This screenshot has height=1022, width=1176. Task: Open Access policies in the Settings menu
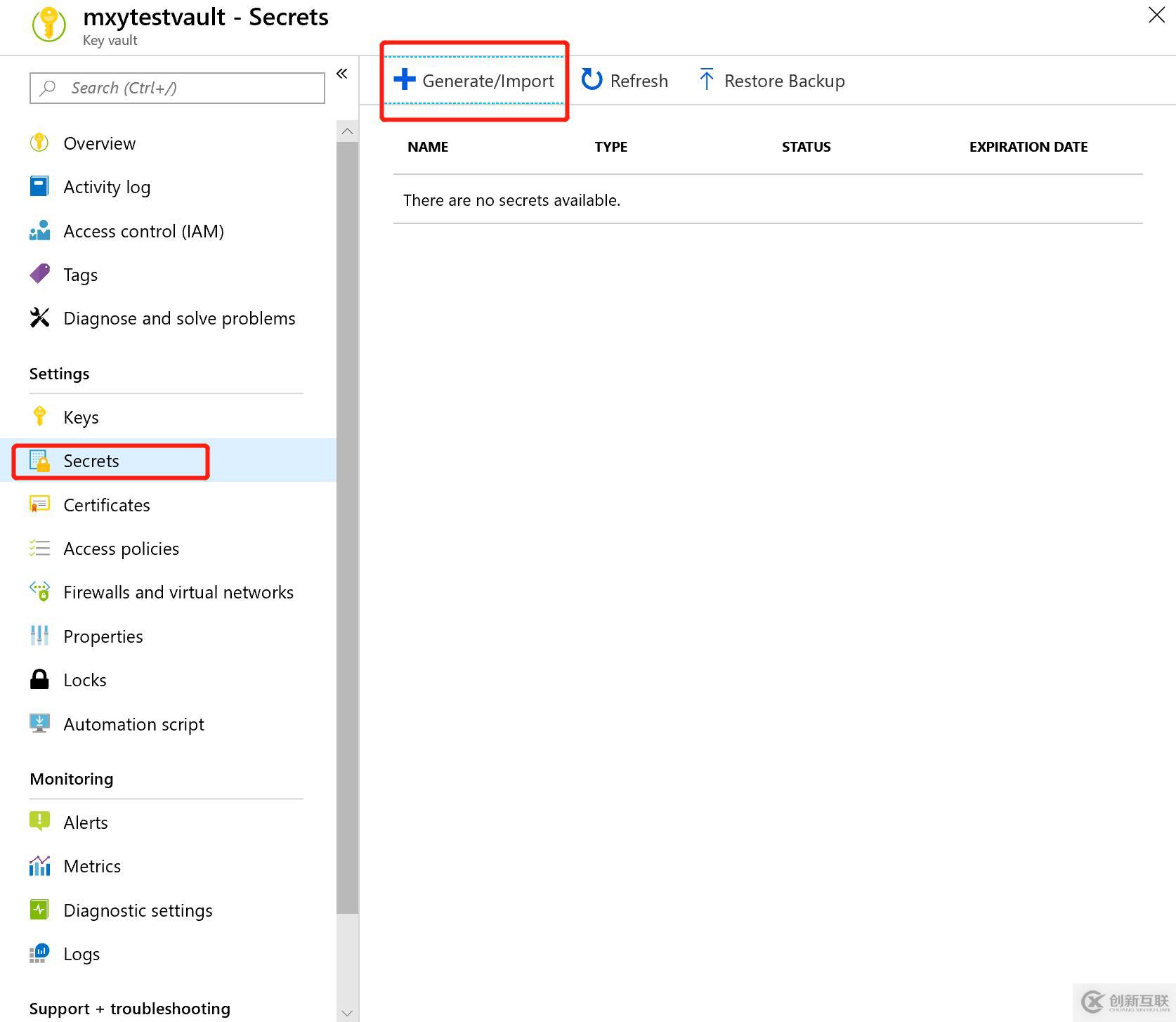pos(121,549)
